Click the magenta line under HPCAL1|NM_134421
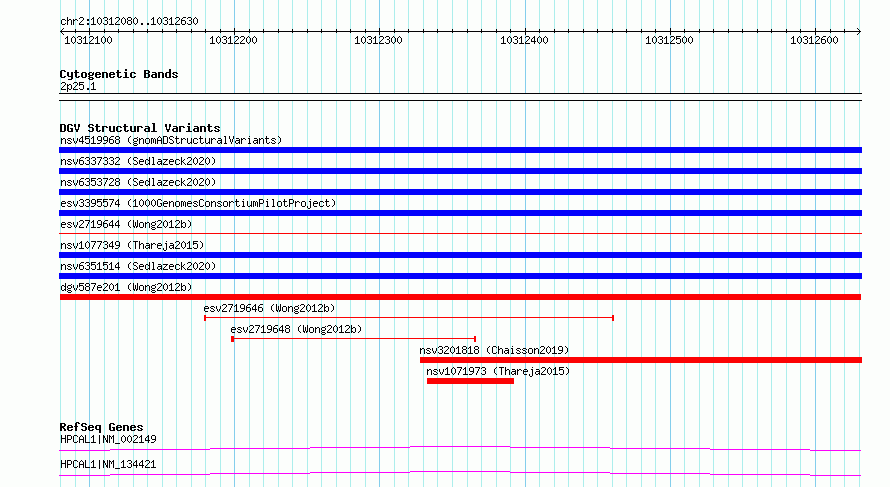Viewport: 890px width, 487px height. 460,473
